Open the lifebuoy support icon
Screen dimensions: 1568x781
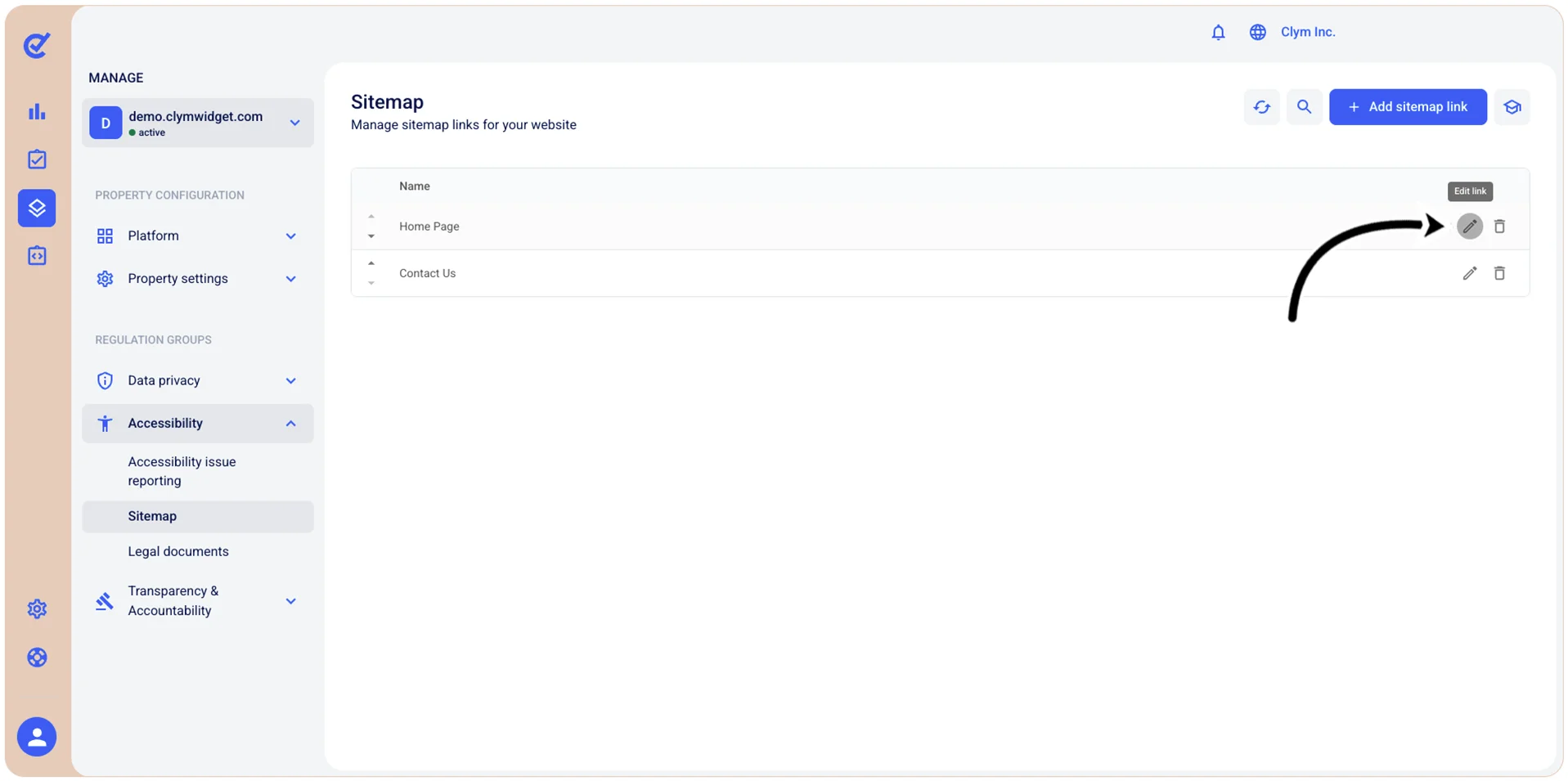coord(37,658)
